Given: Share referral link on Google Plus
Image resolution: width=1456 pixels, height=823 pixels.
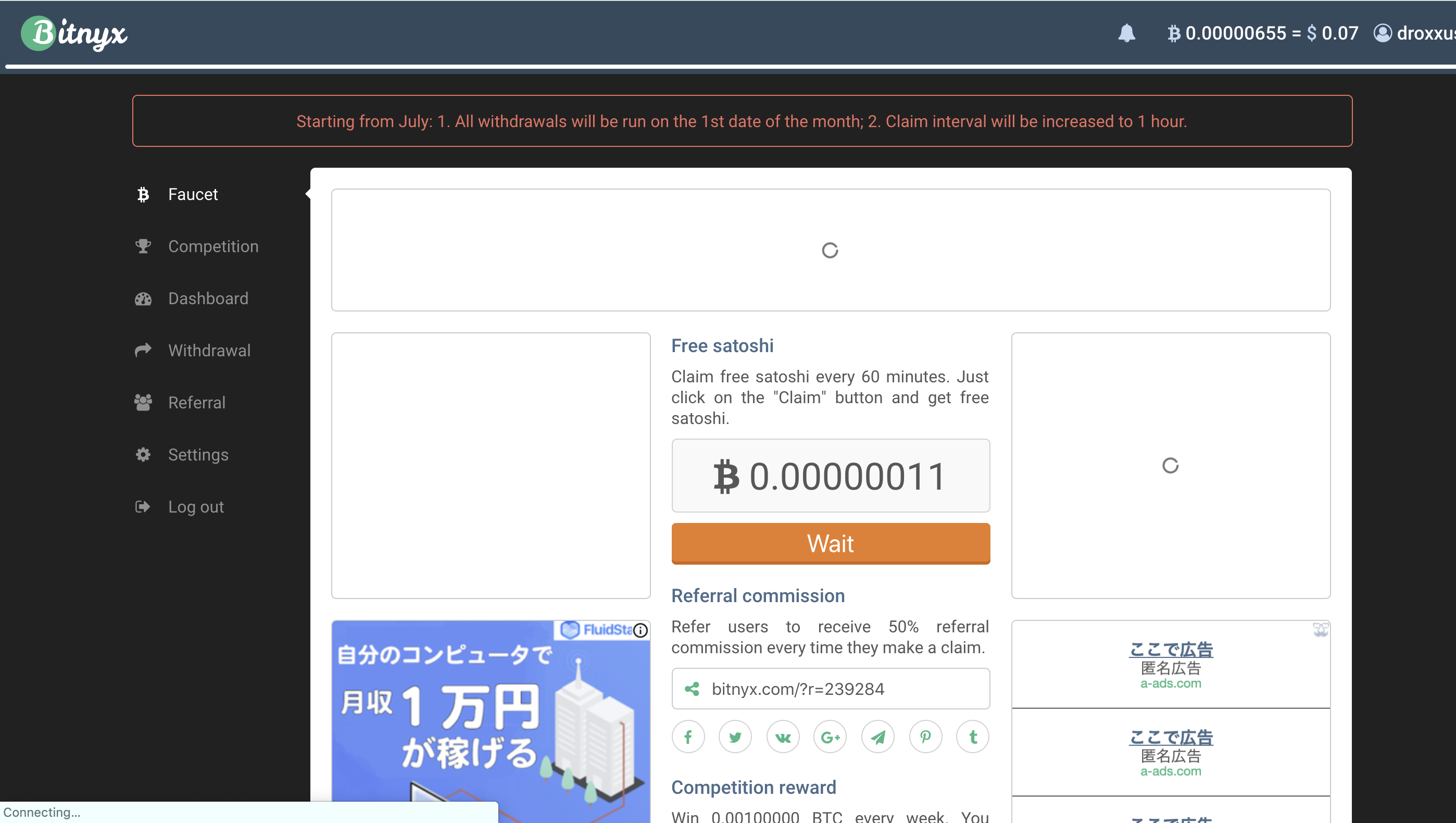Looking at the screenshot, I should (x=830, y=737).
